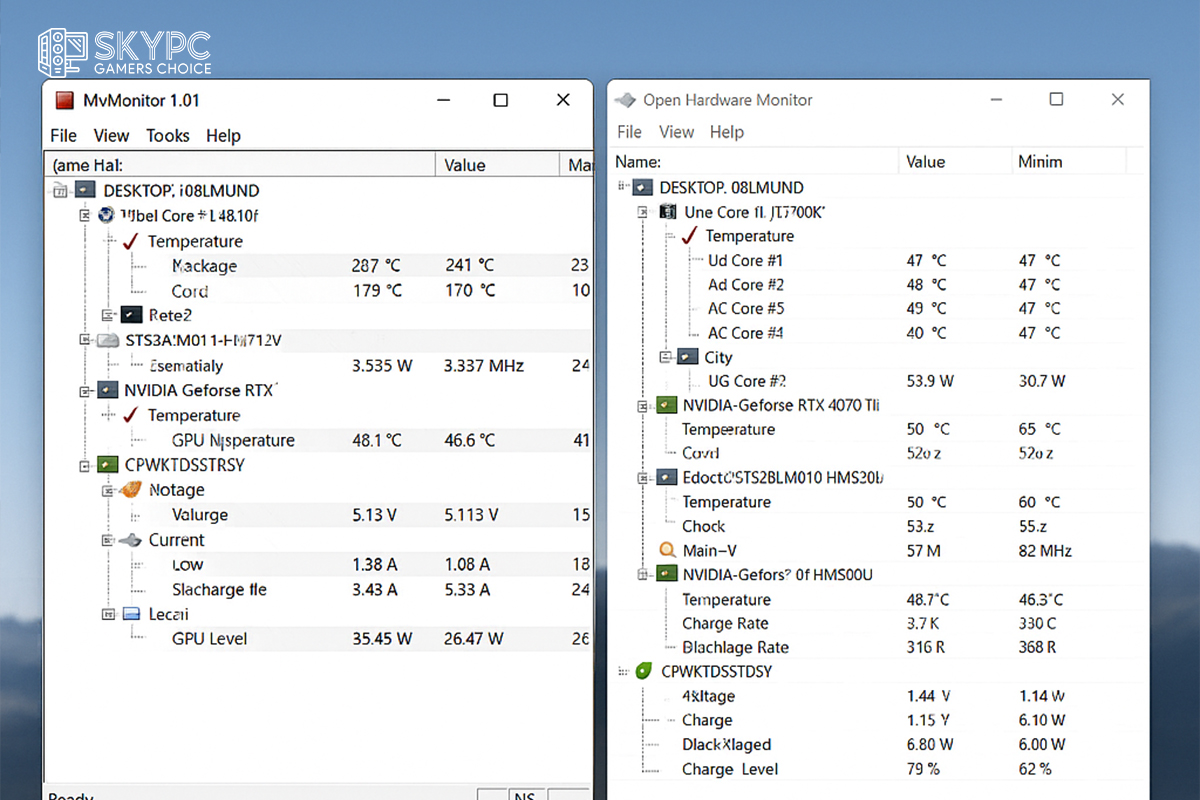This screenshot has height=800, width=1200.
Task: Click the check mark under MvMonitor's NVIDIA Geforse RTX
Action: 131,415
